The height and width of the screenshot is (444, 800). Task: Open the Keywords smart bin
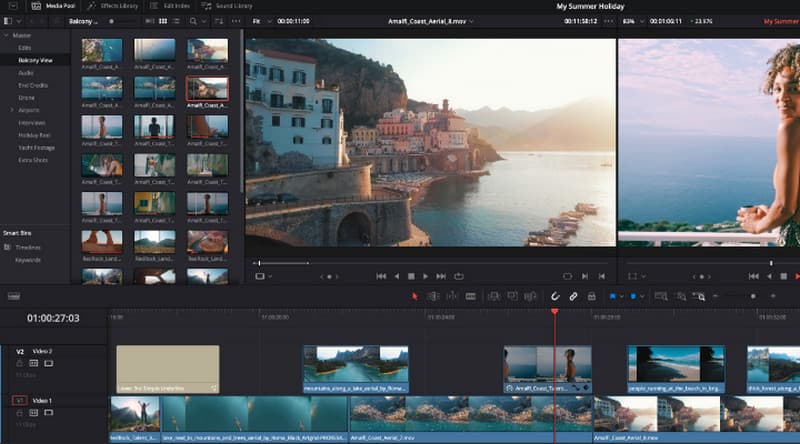pos(28,260)
